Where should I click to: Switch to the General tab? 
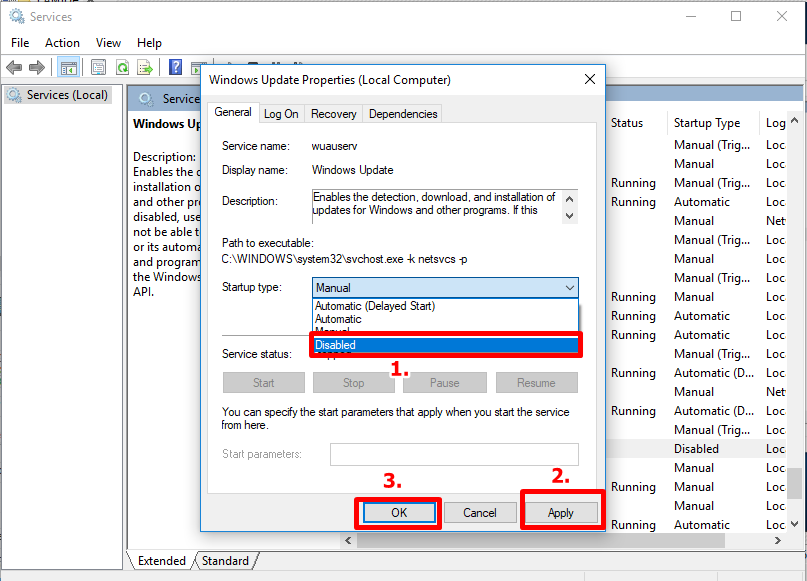(233, 112)
